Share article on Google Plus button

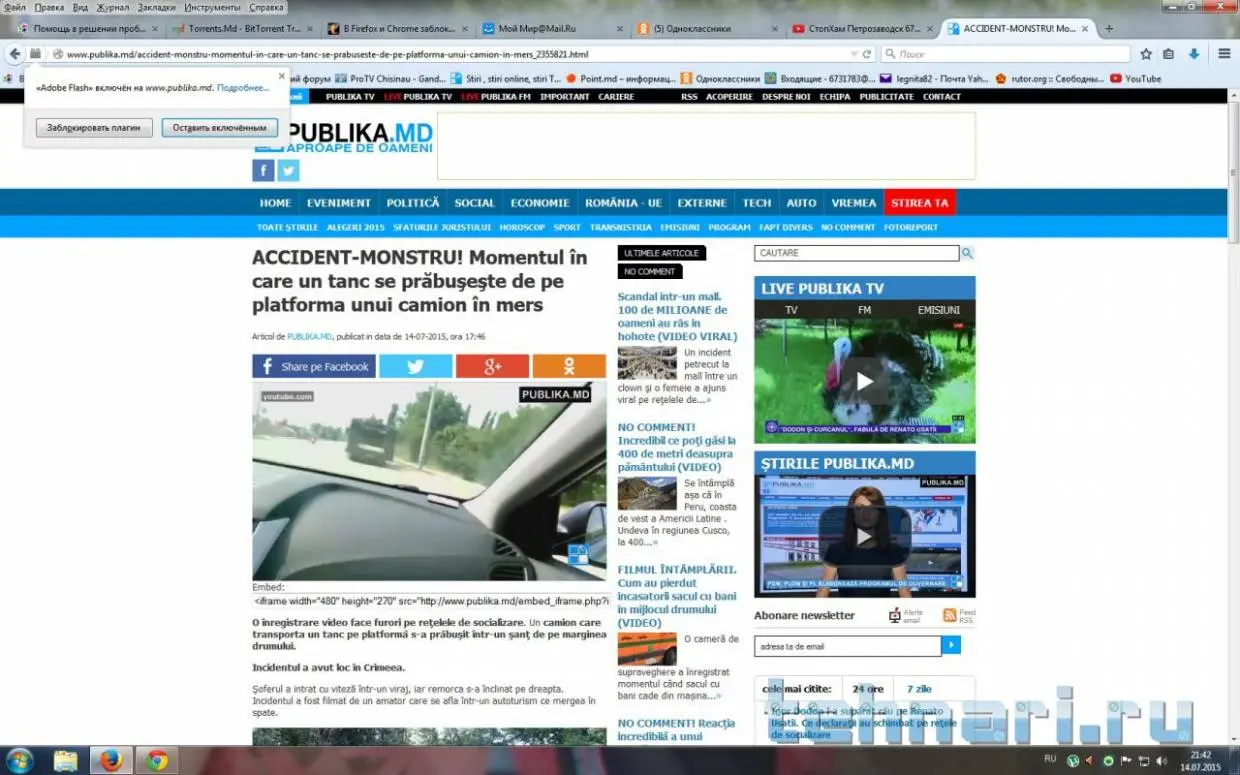tap(492, 366)
